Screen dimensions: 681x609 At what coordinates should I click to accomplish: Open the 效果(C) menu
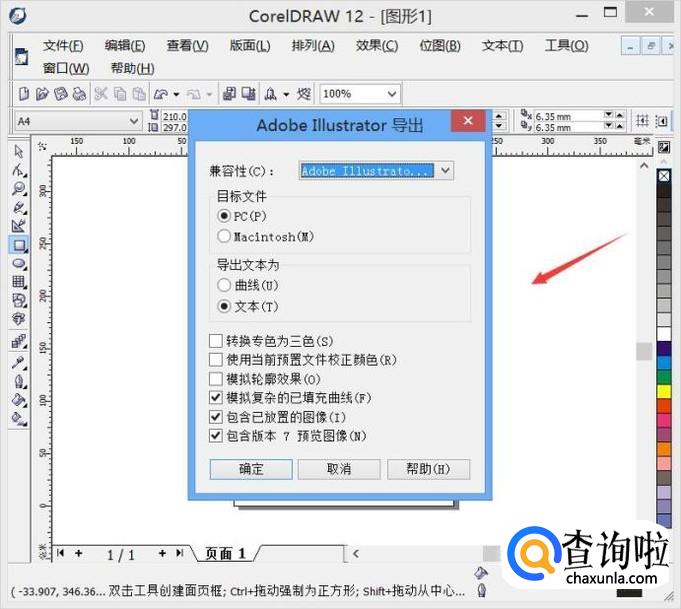377,46
